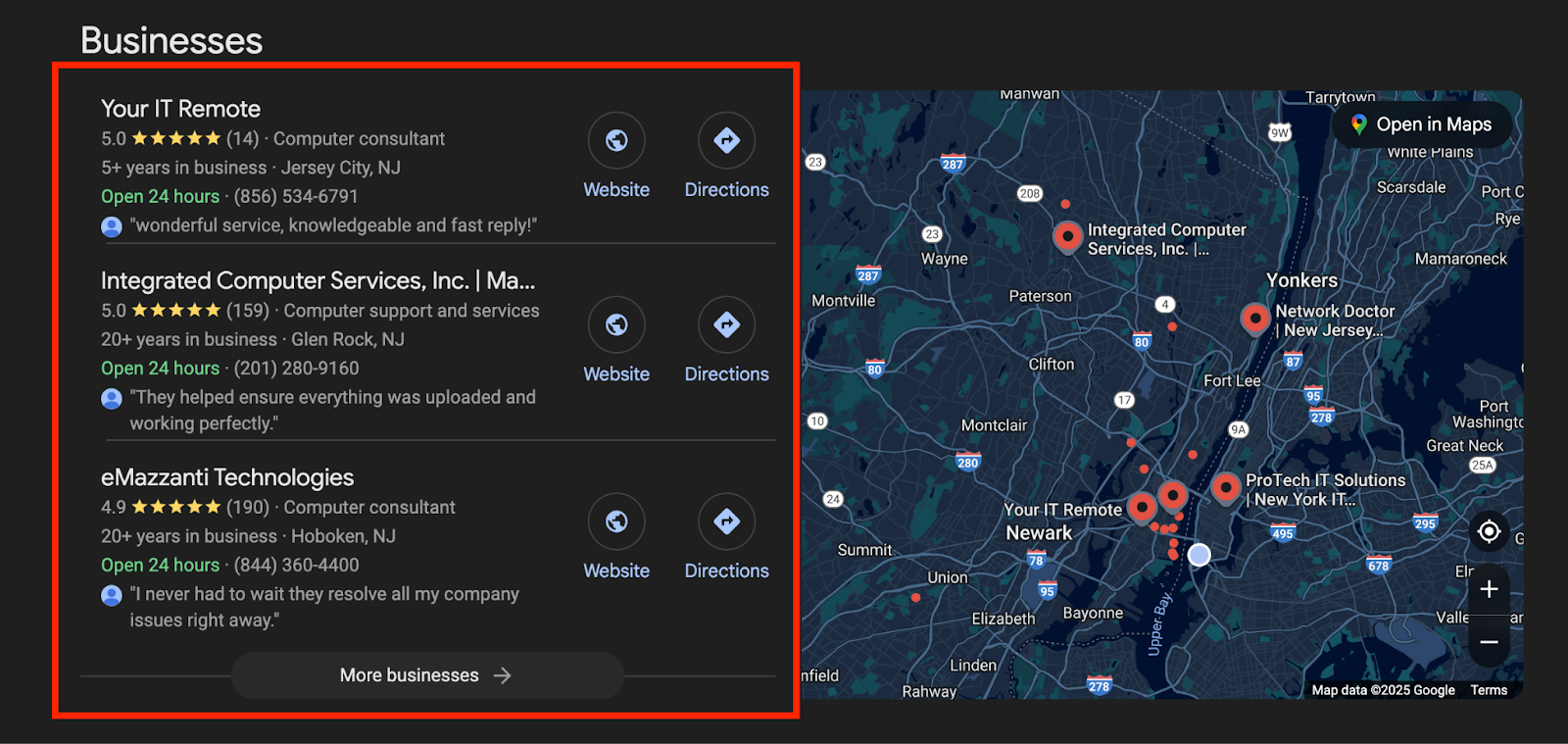Get directions to Integrated Computer Services
This screenshot has width=1568, height=744.
pyautogui.click(x=726, y=324)
